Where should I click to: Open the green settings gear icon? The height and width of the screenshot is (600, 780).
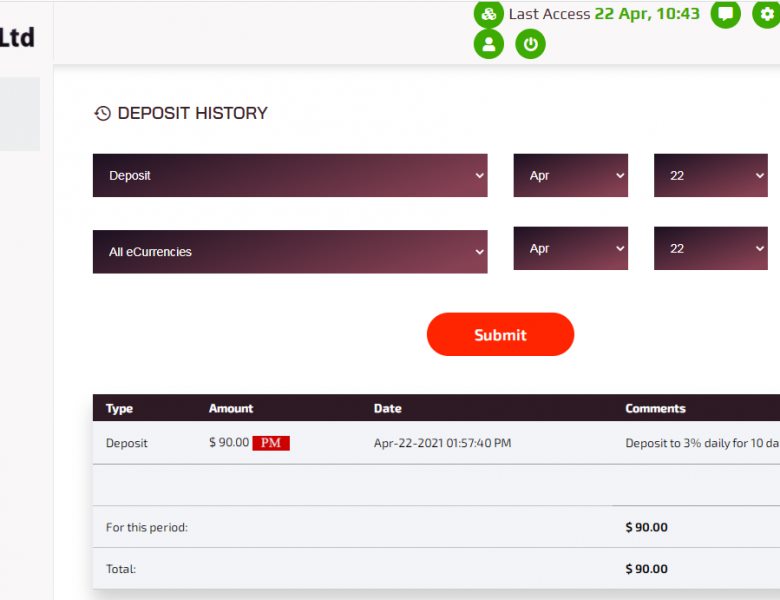[x=767, y=14]
